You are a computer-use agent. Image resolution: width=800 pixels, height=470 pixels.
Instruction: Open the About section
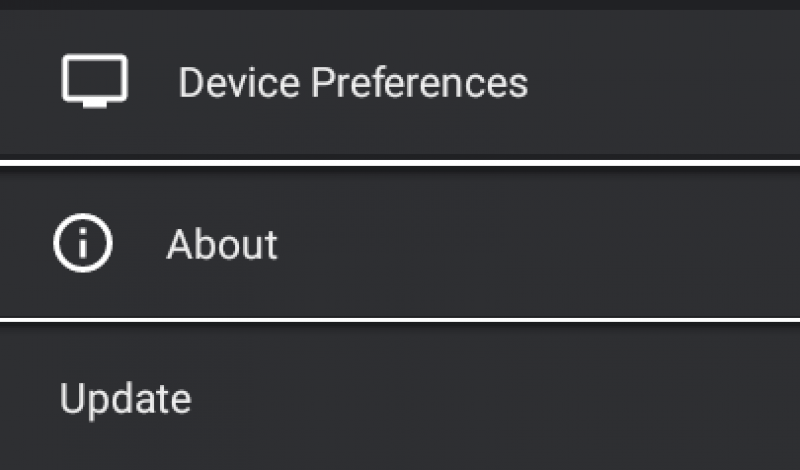pos(400,243)
